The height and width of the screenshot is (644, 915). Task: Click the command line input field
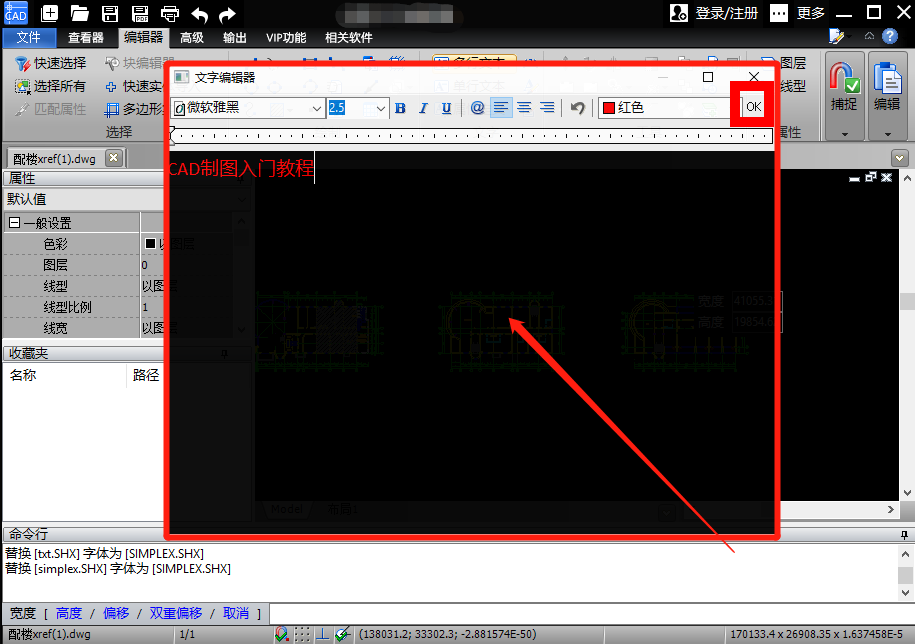(x=592, y=614)
